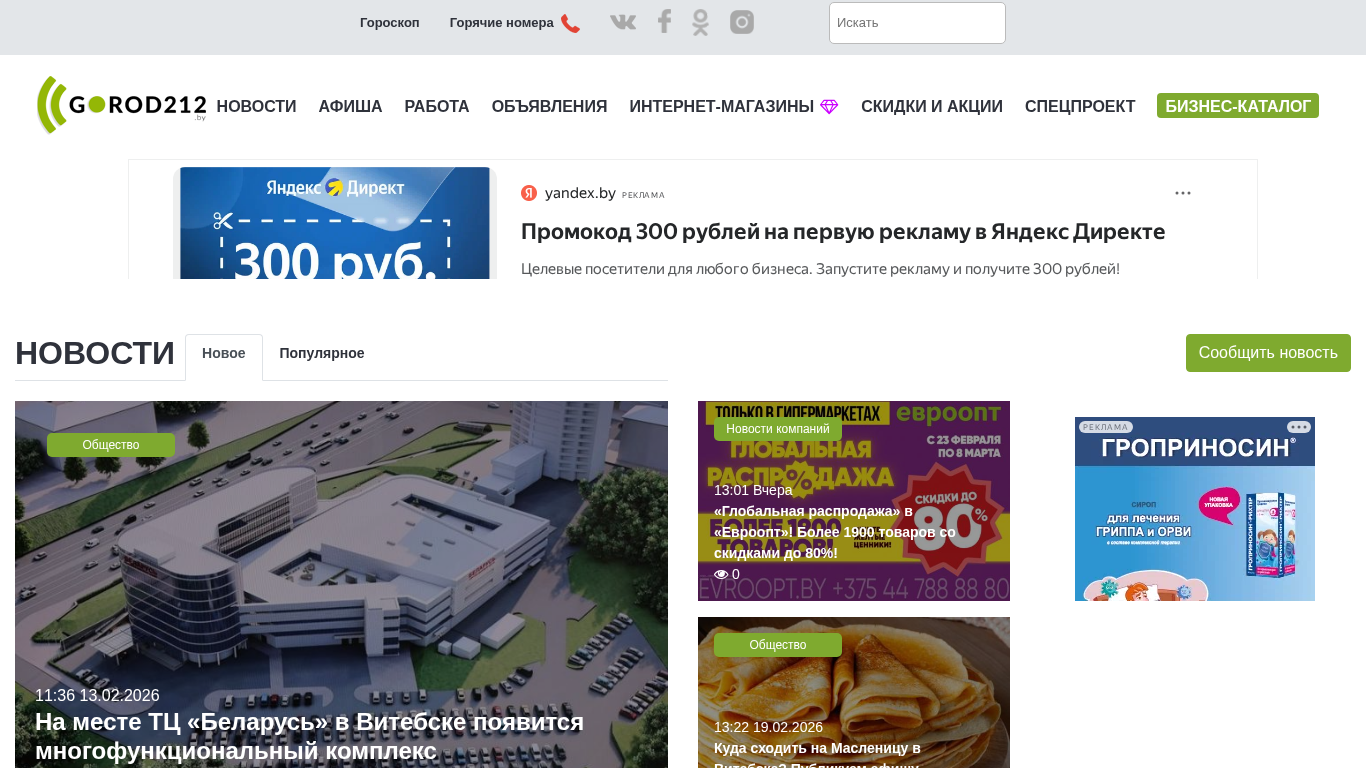
Task: Open the НОВОСТИ menu item
Action: (257, 107)
